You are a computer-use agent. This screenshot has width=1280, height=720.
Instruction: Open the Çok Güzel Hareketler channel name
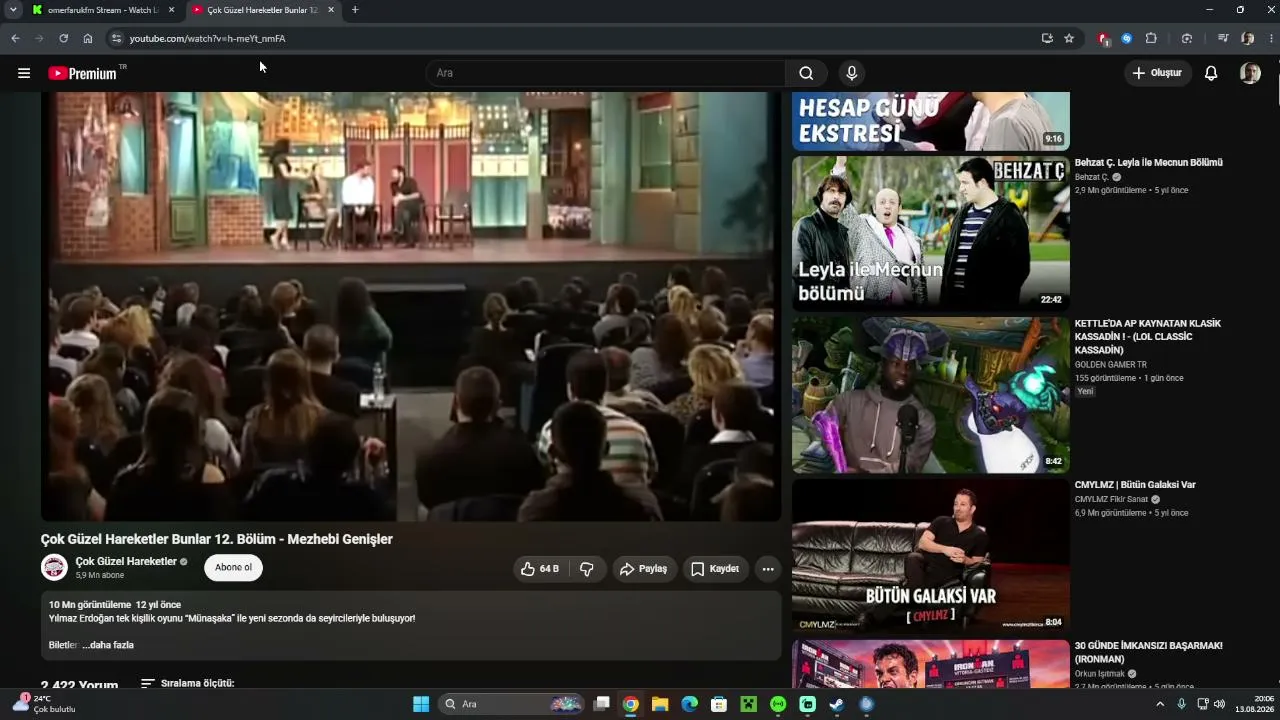(126, 562)
